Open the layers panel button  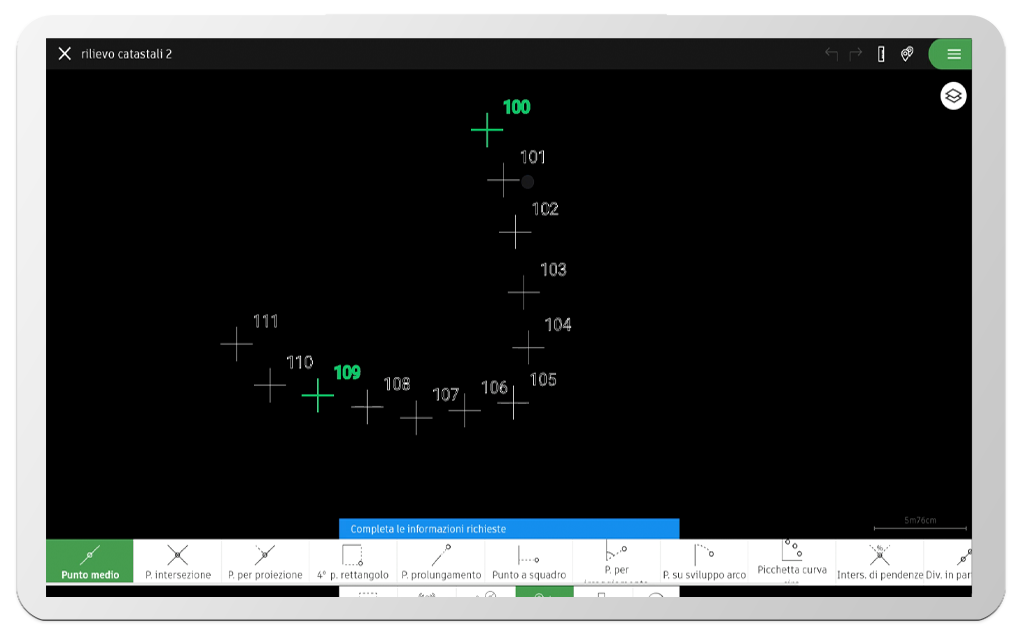(x=953, y=96)
